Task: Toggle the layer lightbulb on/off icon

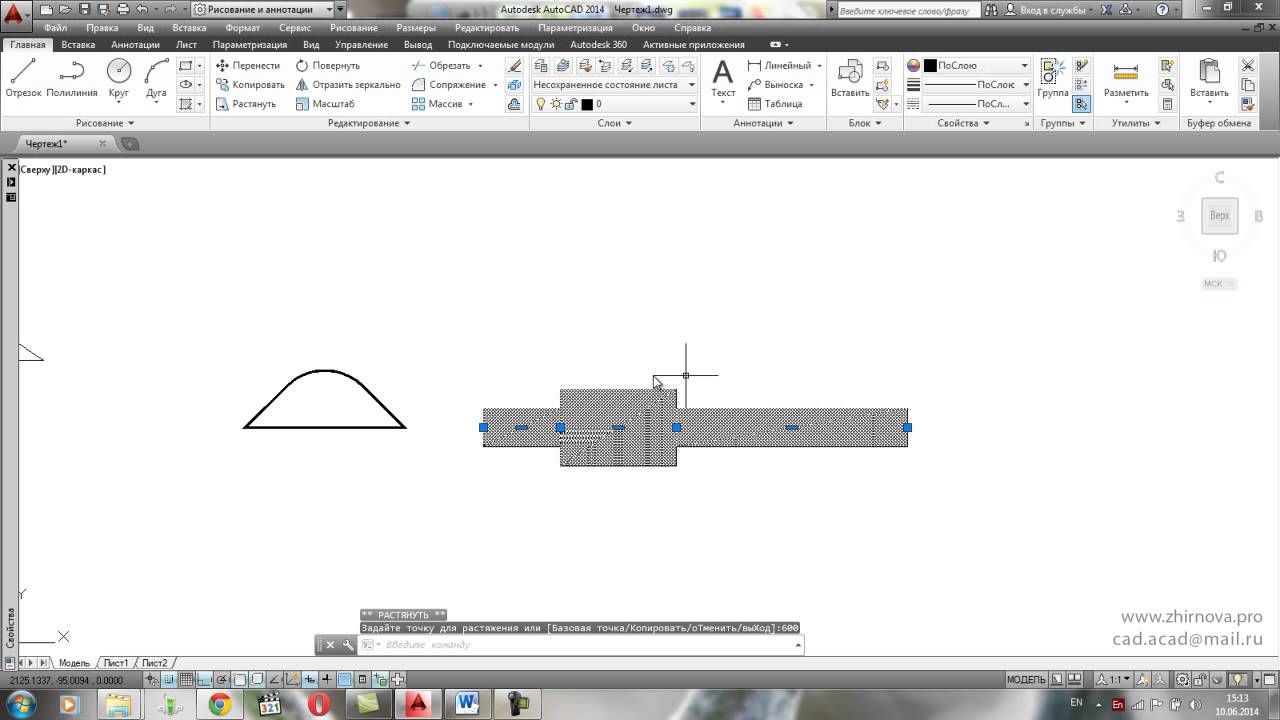Action: click(541, 104)
